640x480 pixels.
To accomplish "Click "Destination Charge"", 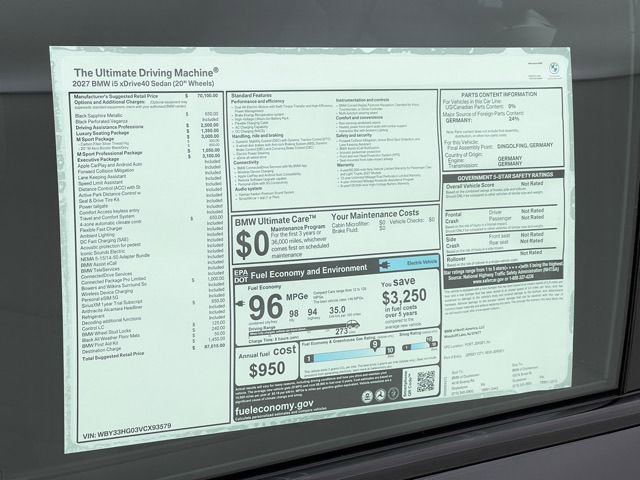I will [102, 350].
